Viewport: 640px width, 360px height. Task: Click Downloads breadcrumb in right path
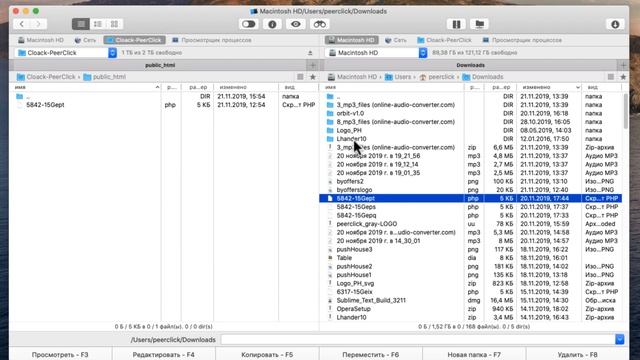point(483,77)
